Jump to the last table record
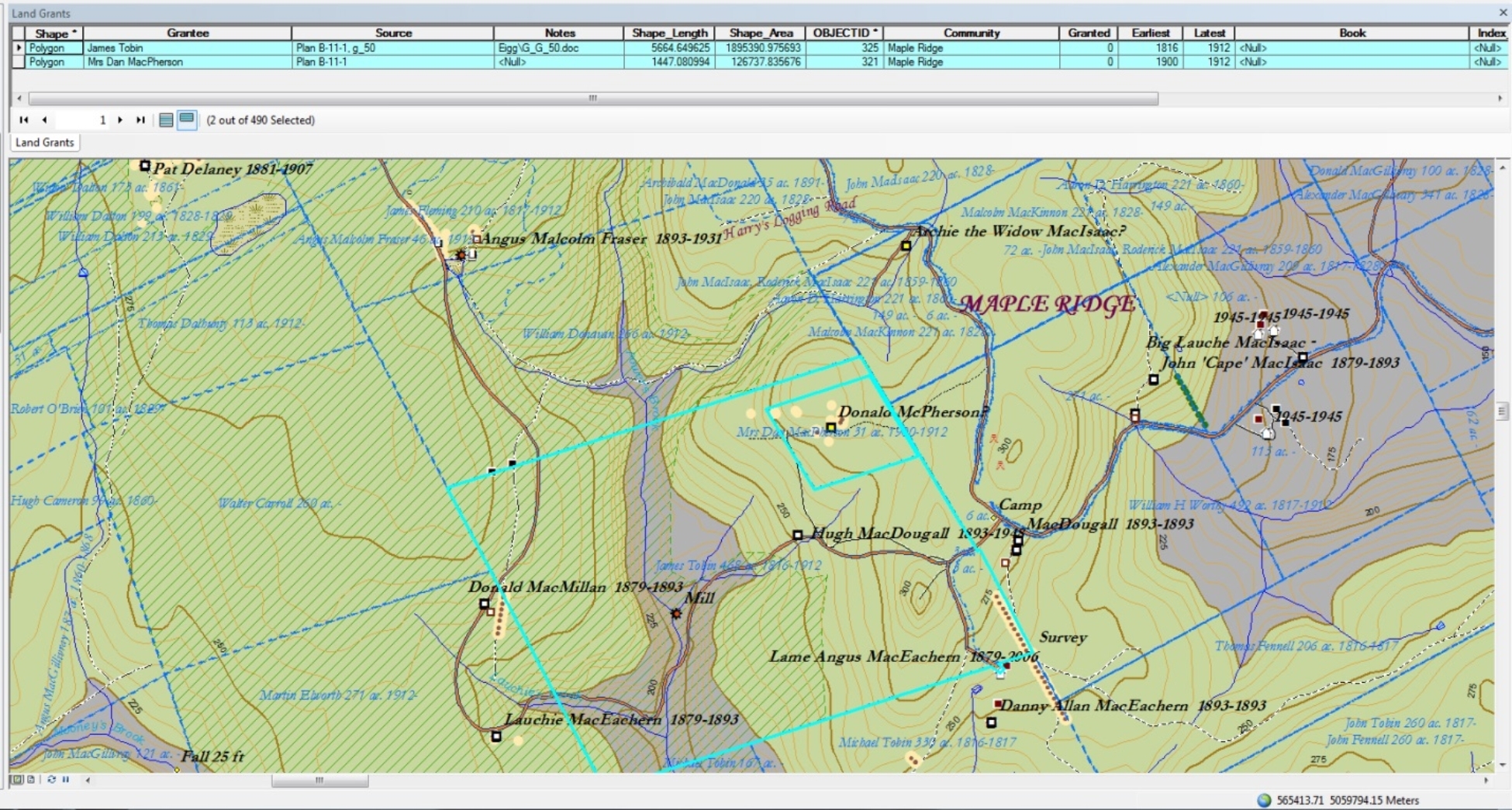Image resolution: width=1512 pixels, height=810 pixels. click(140, 120)
